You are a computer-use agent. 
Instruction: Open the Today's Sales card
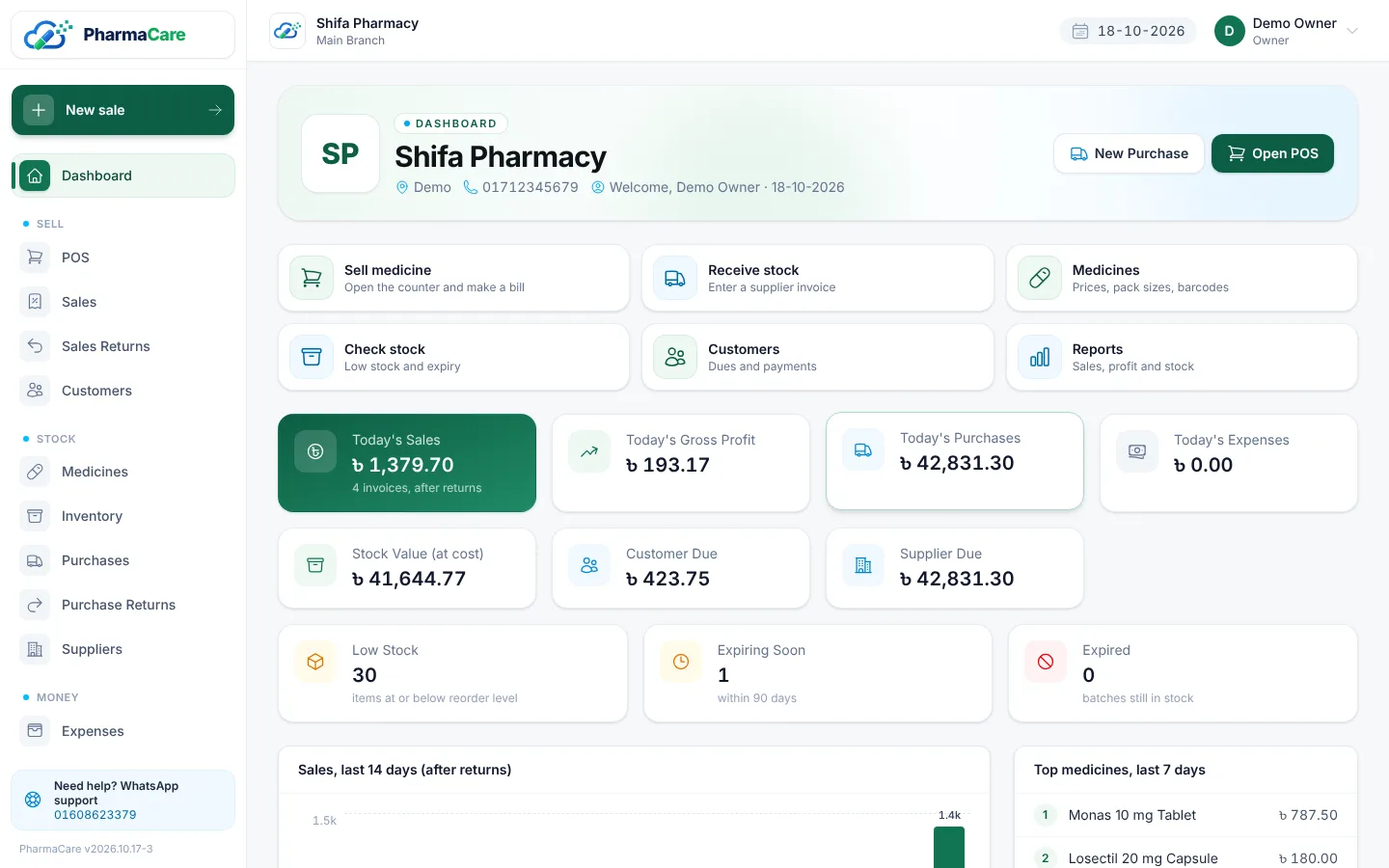coord(407,463)
